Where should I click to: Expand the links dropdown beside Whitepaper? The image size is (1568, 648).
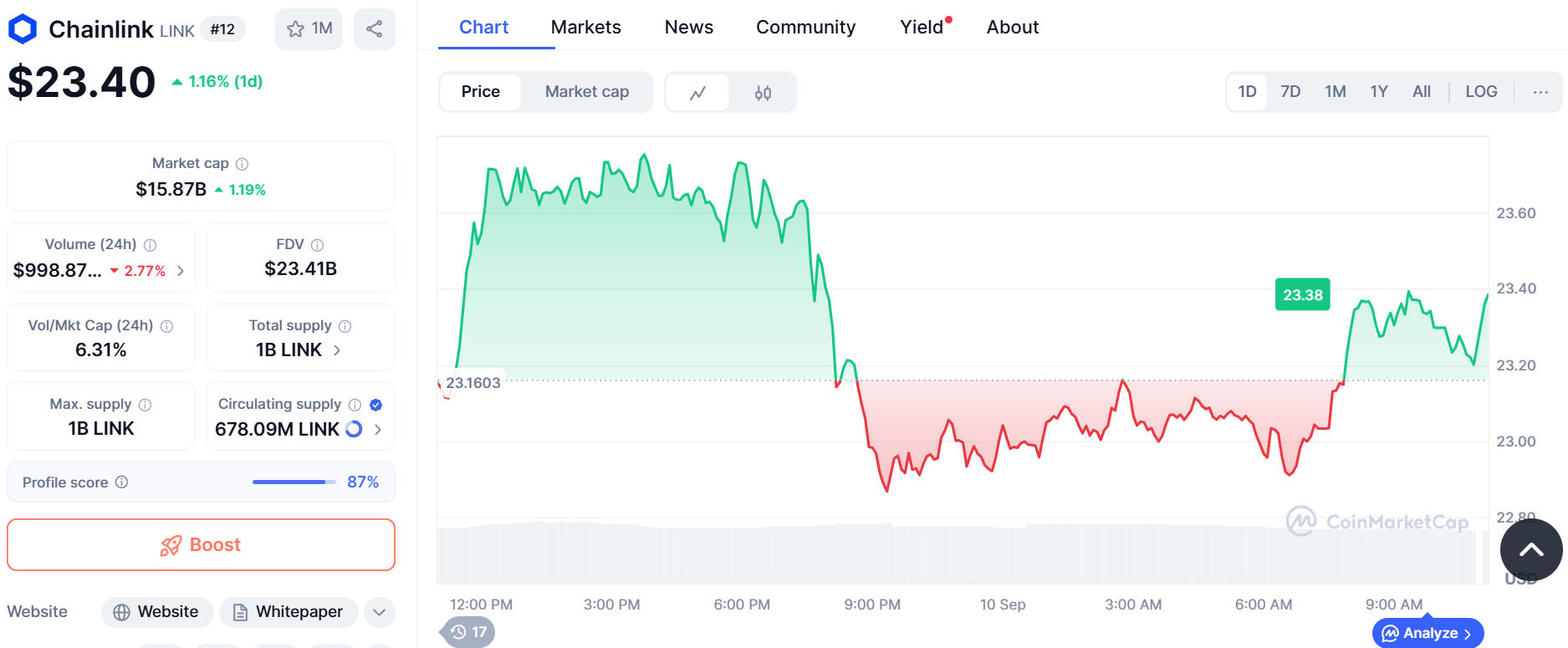coord(379,612)
